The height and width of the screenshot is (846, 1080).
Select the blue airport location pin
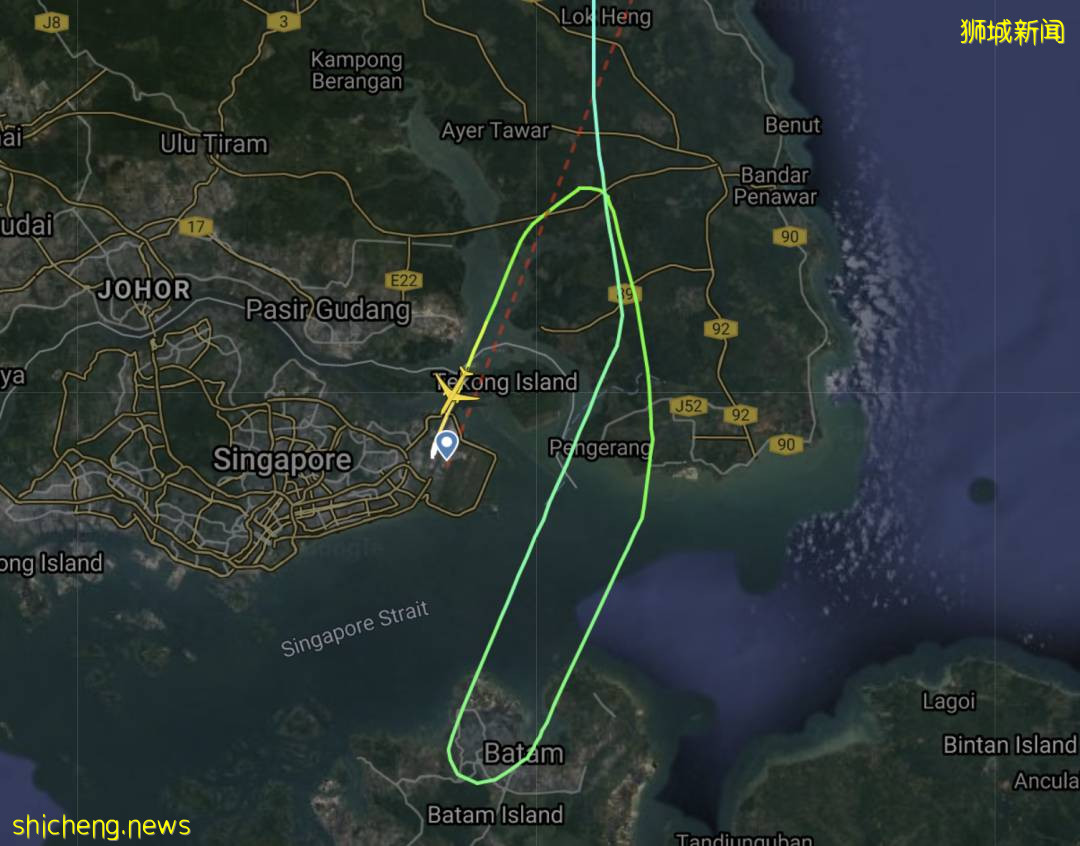(447, 444)
